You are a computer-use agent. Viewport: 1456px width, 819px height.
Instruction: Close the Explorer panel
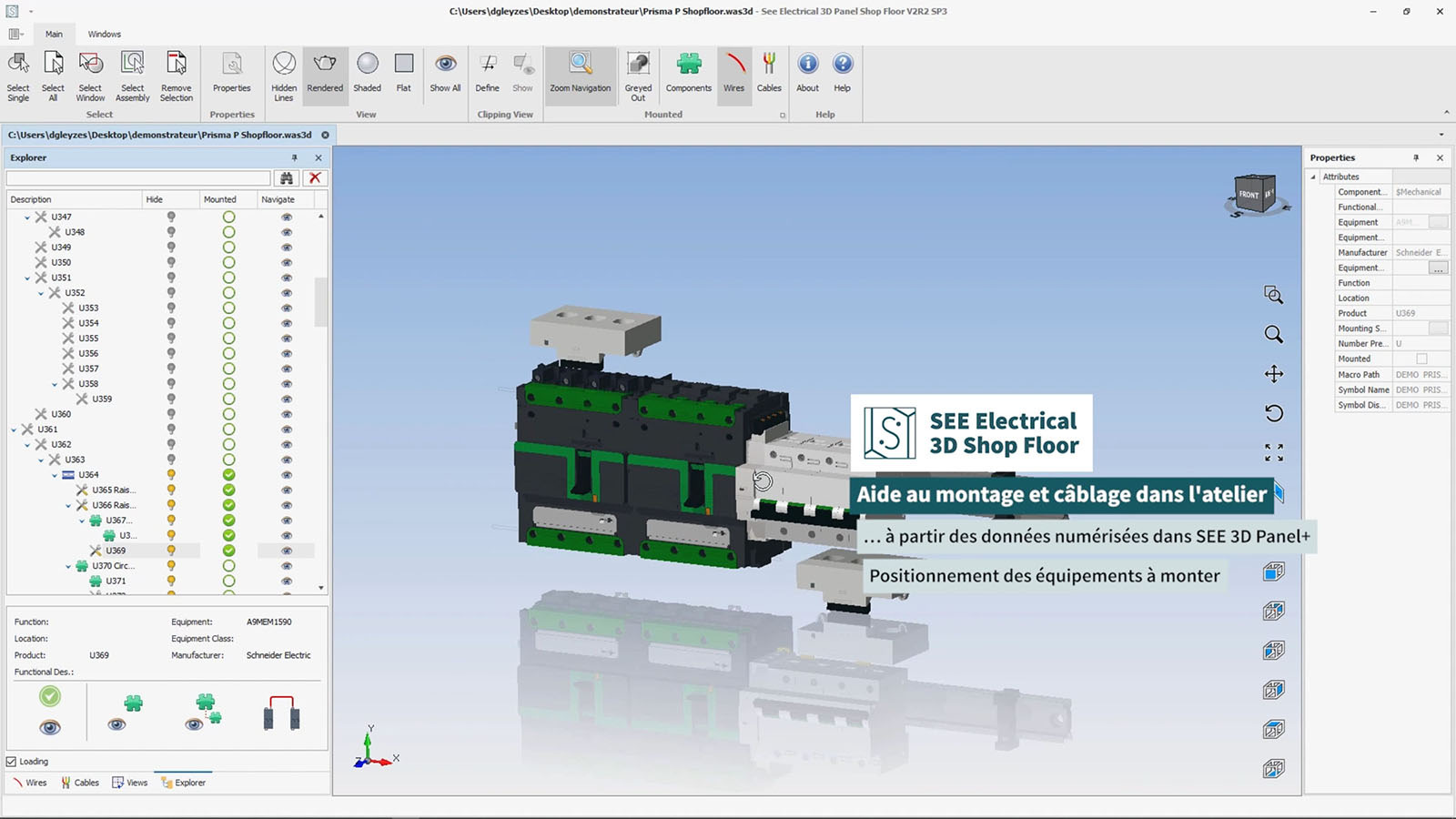(x=318, y=157)
